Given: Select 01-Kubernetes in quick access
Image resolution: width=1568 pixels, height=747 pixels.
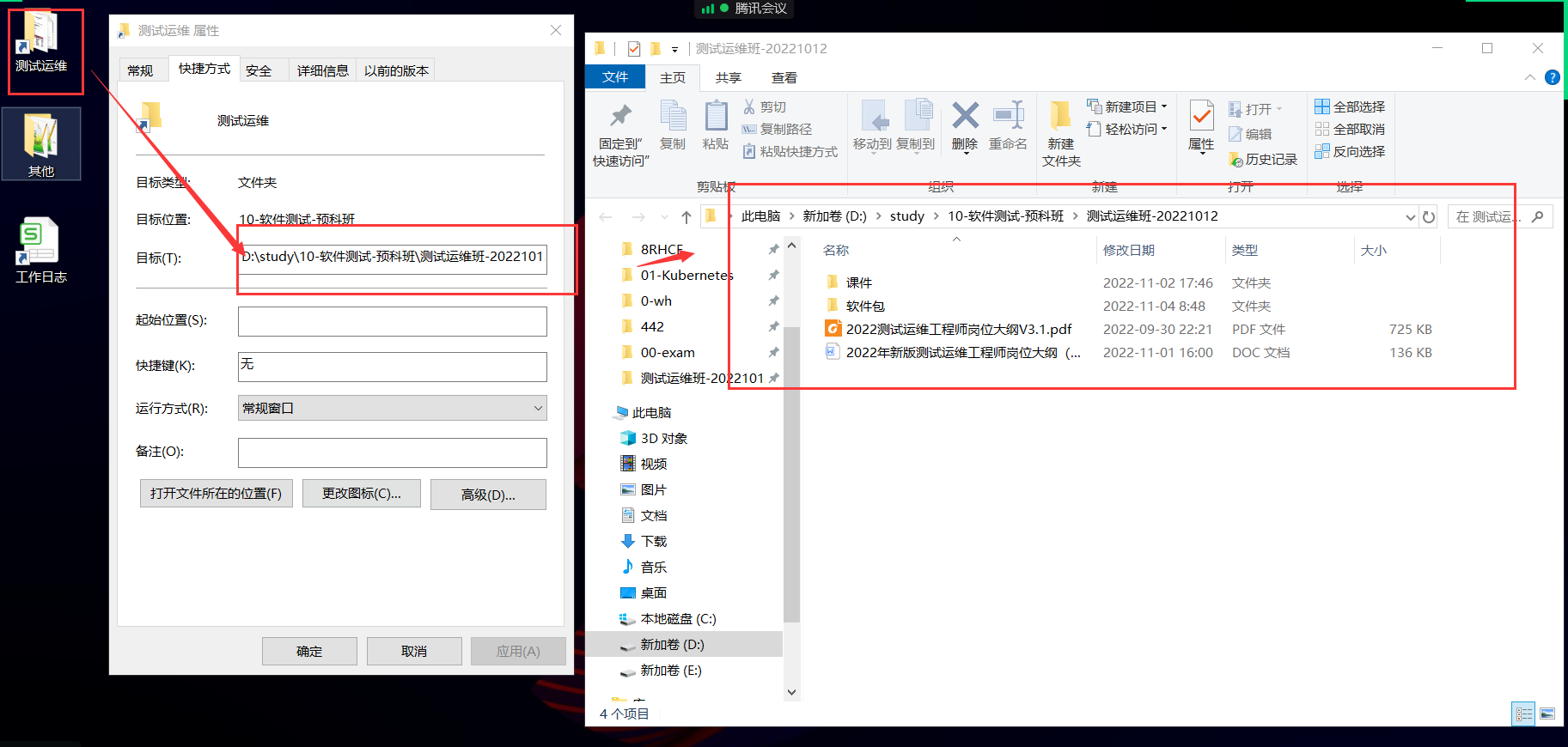Looking at the screenshot, I should pyautogui.click(x=686, y=275).
